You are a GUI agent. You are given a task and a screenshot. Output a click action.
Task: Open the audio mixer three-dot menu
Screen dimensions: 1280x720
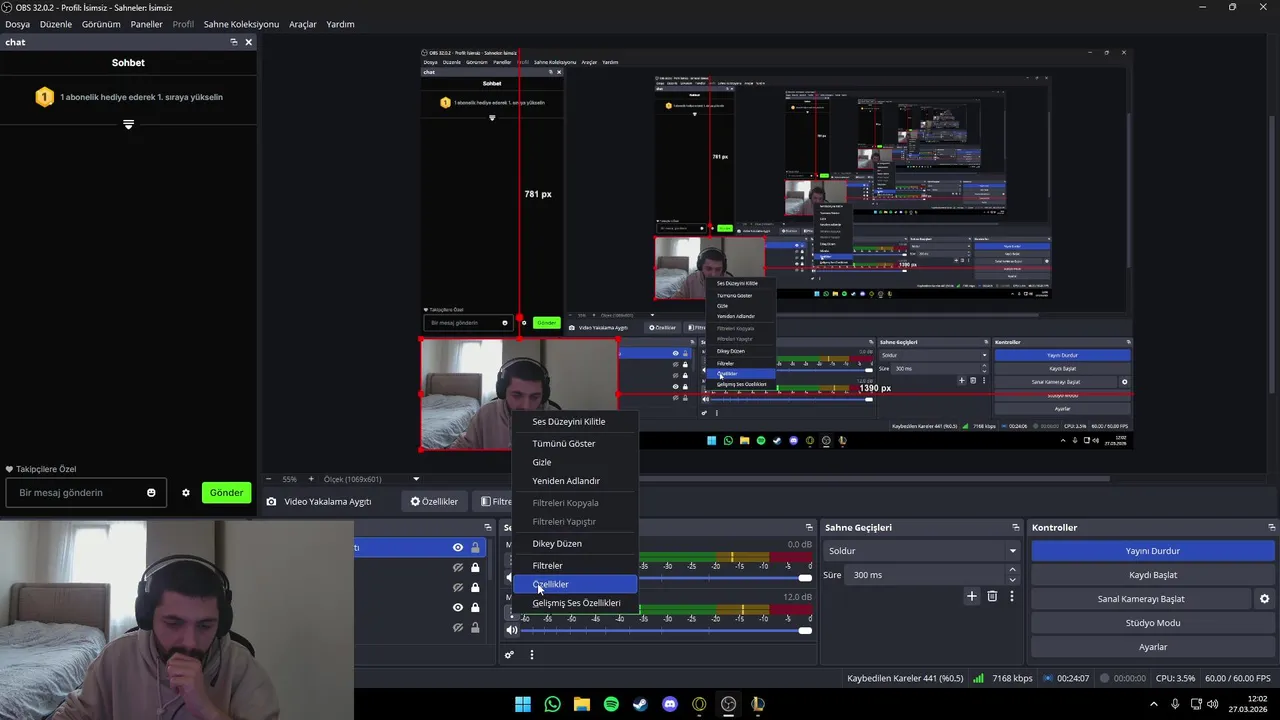tap(532, 655)
